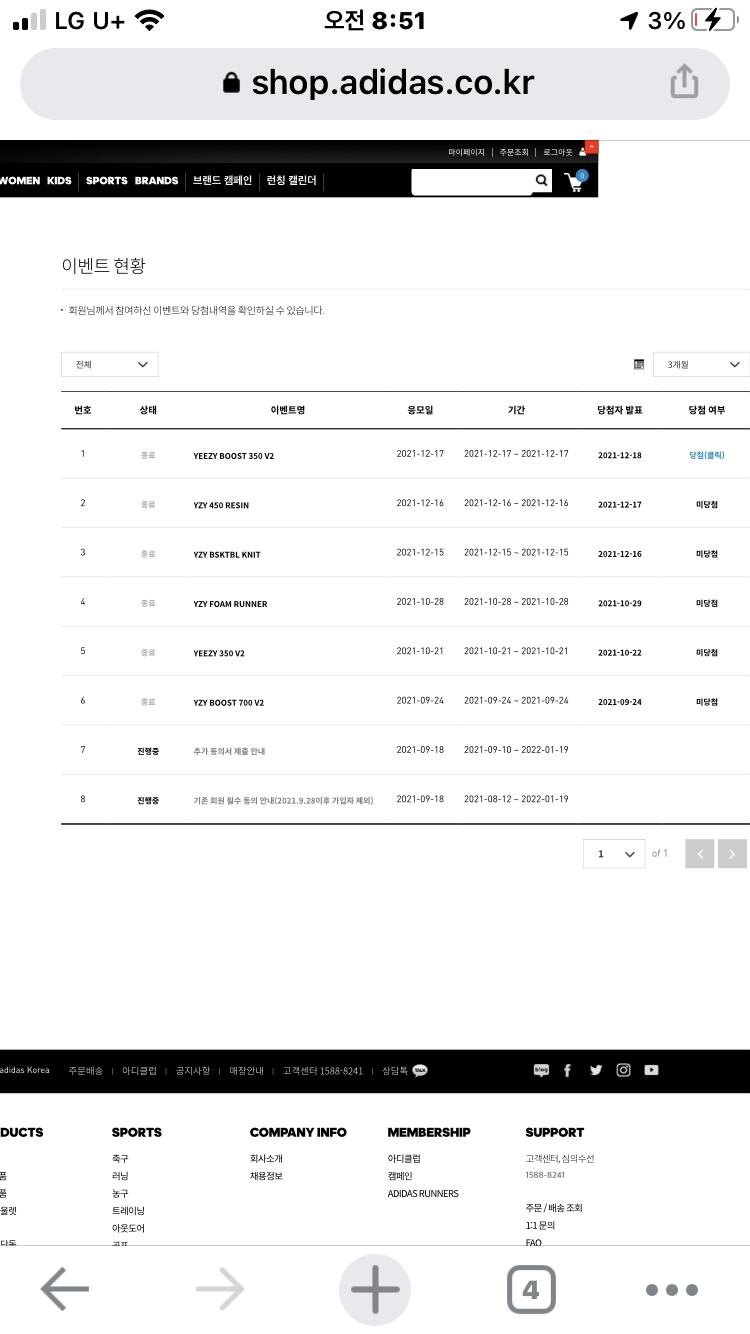750x1334 pixels.
Task: Open the shopping cart icon
Action: point(576,181)
